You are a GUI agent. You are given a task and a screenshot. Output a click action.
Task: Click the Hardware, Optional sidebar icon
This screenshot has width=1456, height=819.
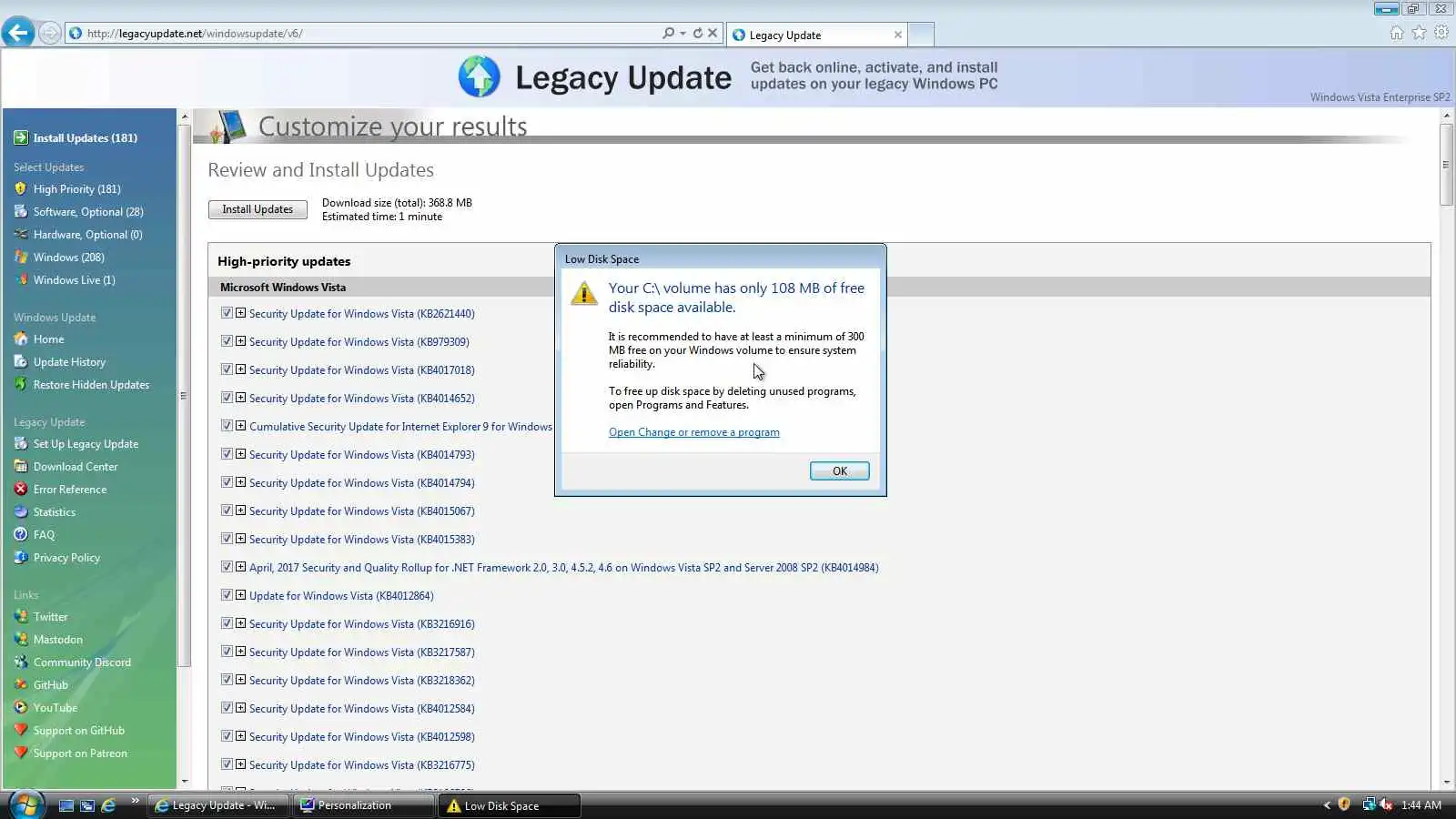click(x=21, y=235)
